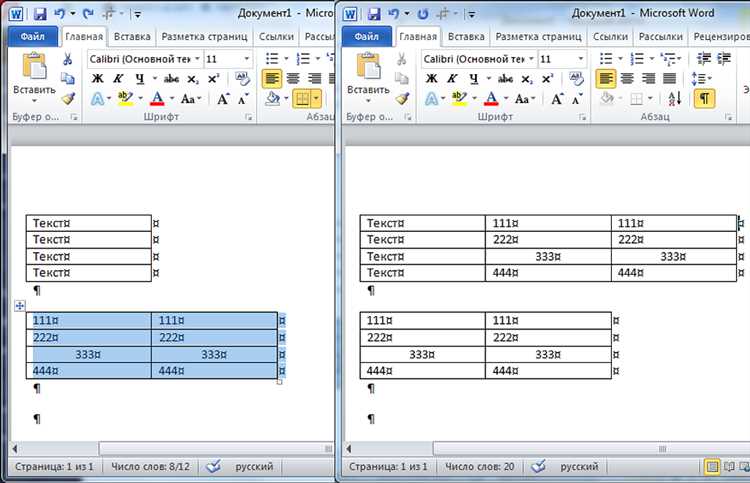Image resolution: width=750 pixels, height=483 pixels.
Task: Apply yellow highlight color in left window
Action: (x=125, y=99)
